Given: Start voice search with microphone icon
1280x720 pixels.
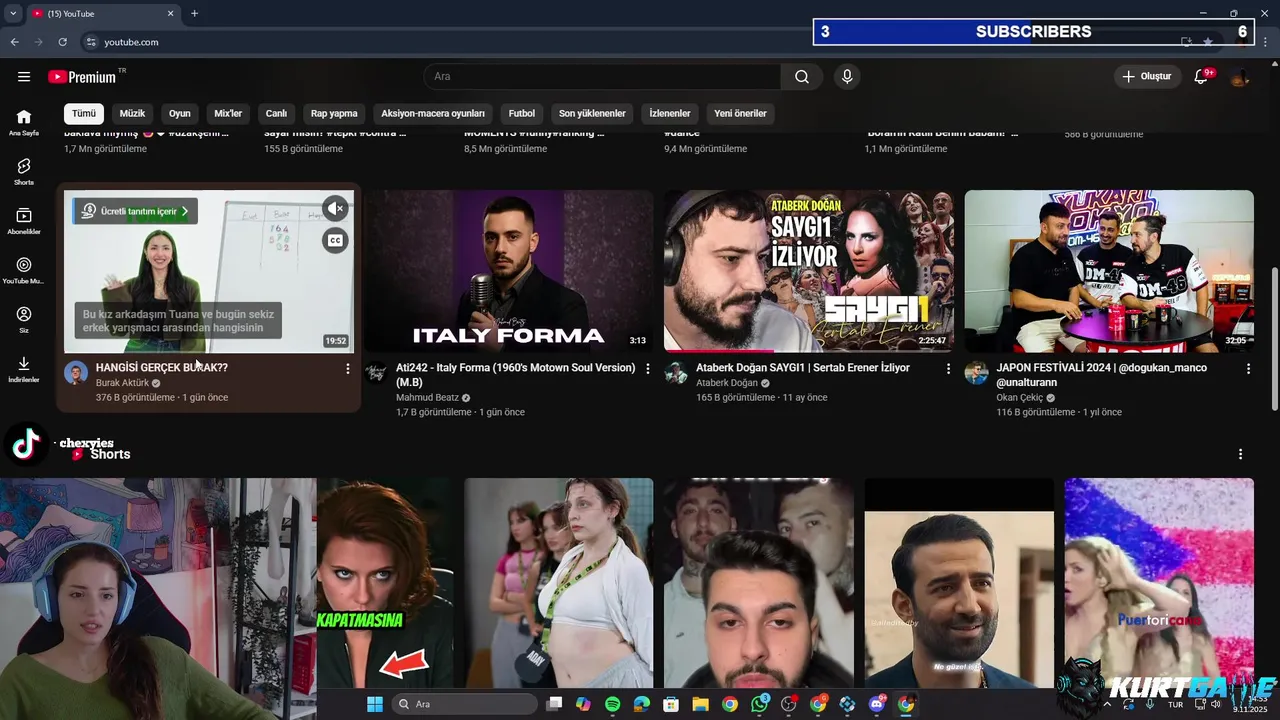Looking at the screenshot, I should tap(847, 77).
